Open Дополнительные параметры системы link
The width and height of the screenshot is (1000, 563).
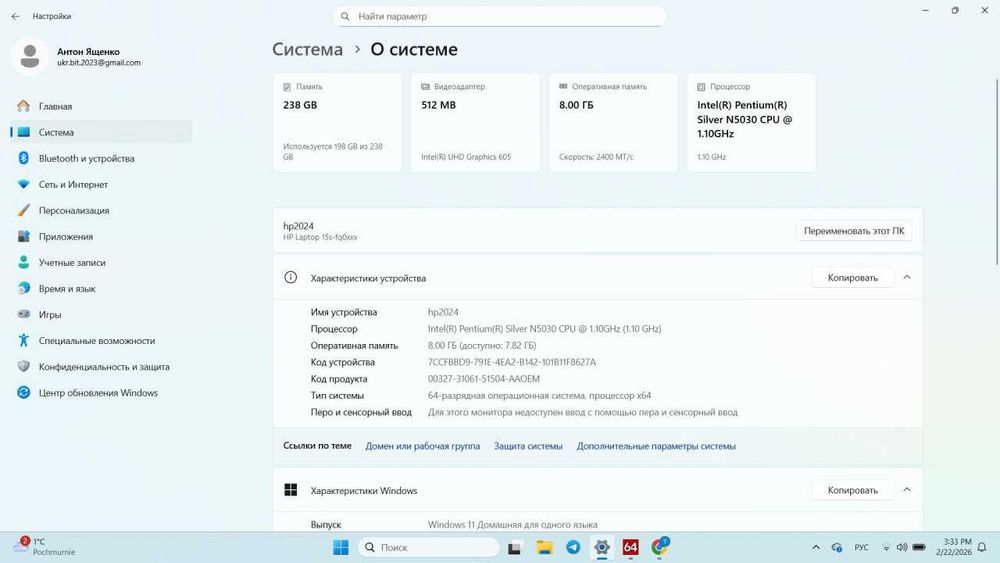point(656,446)
